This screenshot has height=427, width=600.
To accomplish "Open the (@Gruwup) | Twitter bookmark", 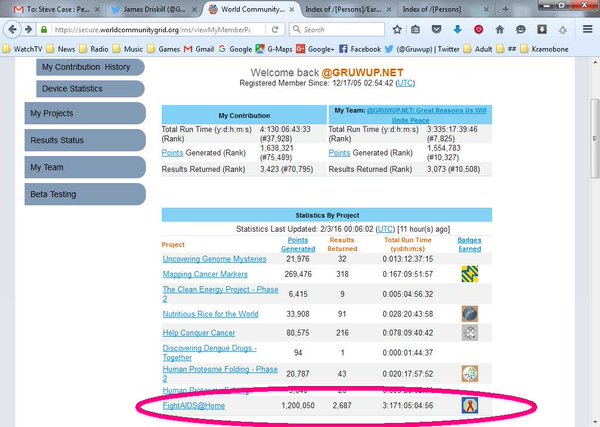I will [x=422, y=49].
